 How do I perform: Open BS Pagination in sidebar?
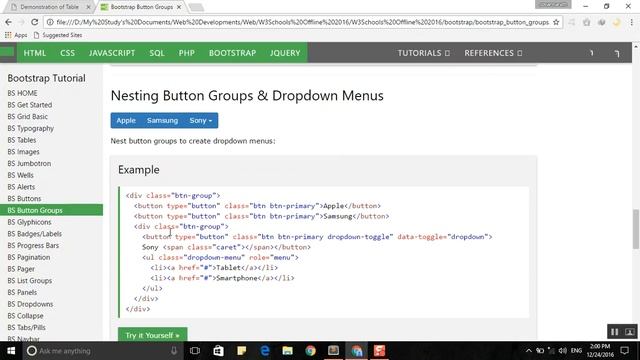[29, 257]
